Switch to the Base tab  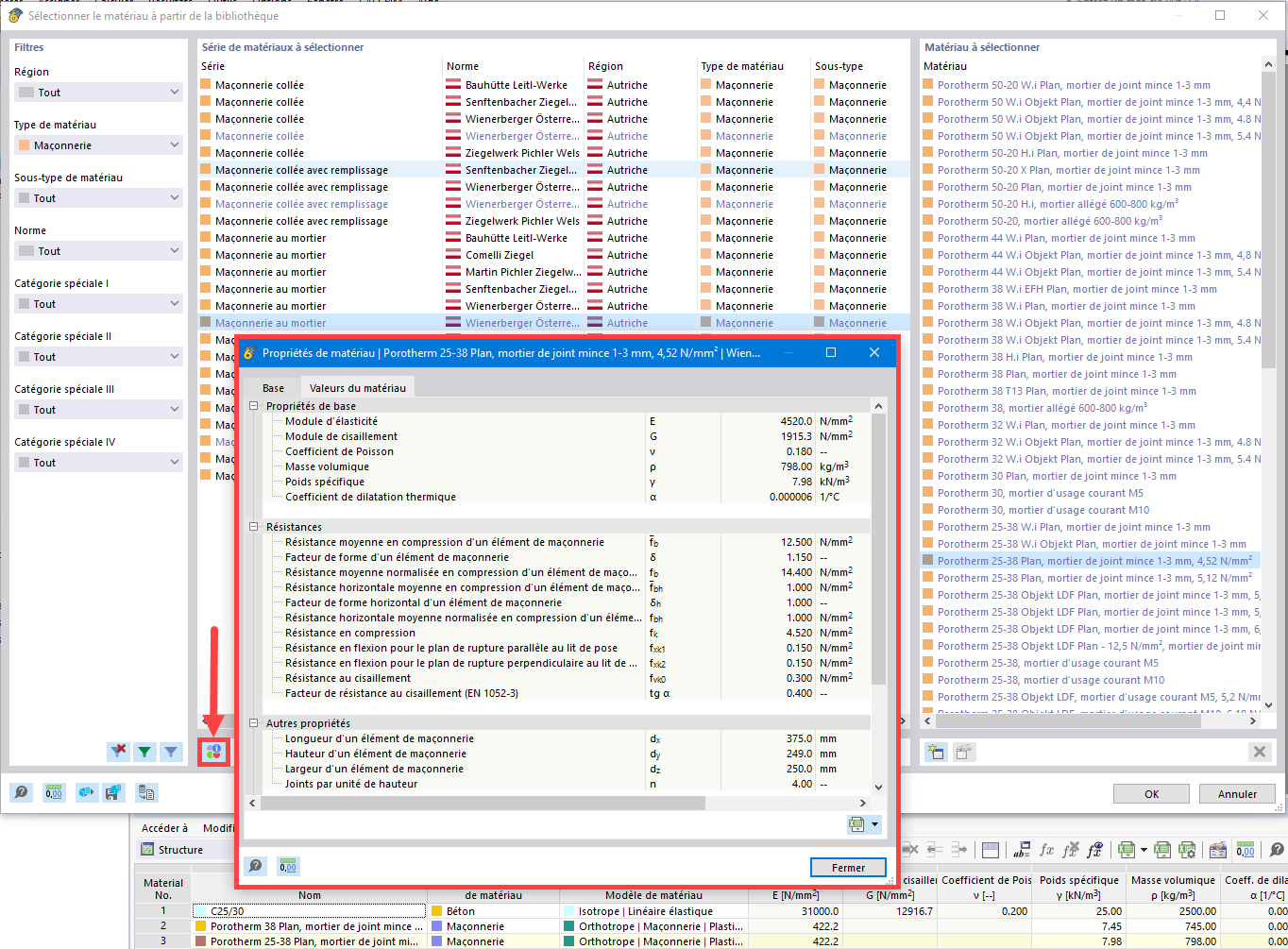coord(273,388)
